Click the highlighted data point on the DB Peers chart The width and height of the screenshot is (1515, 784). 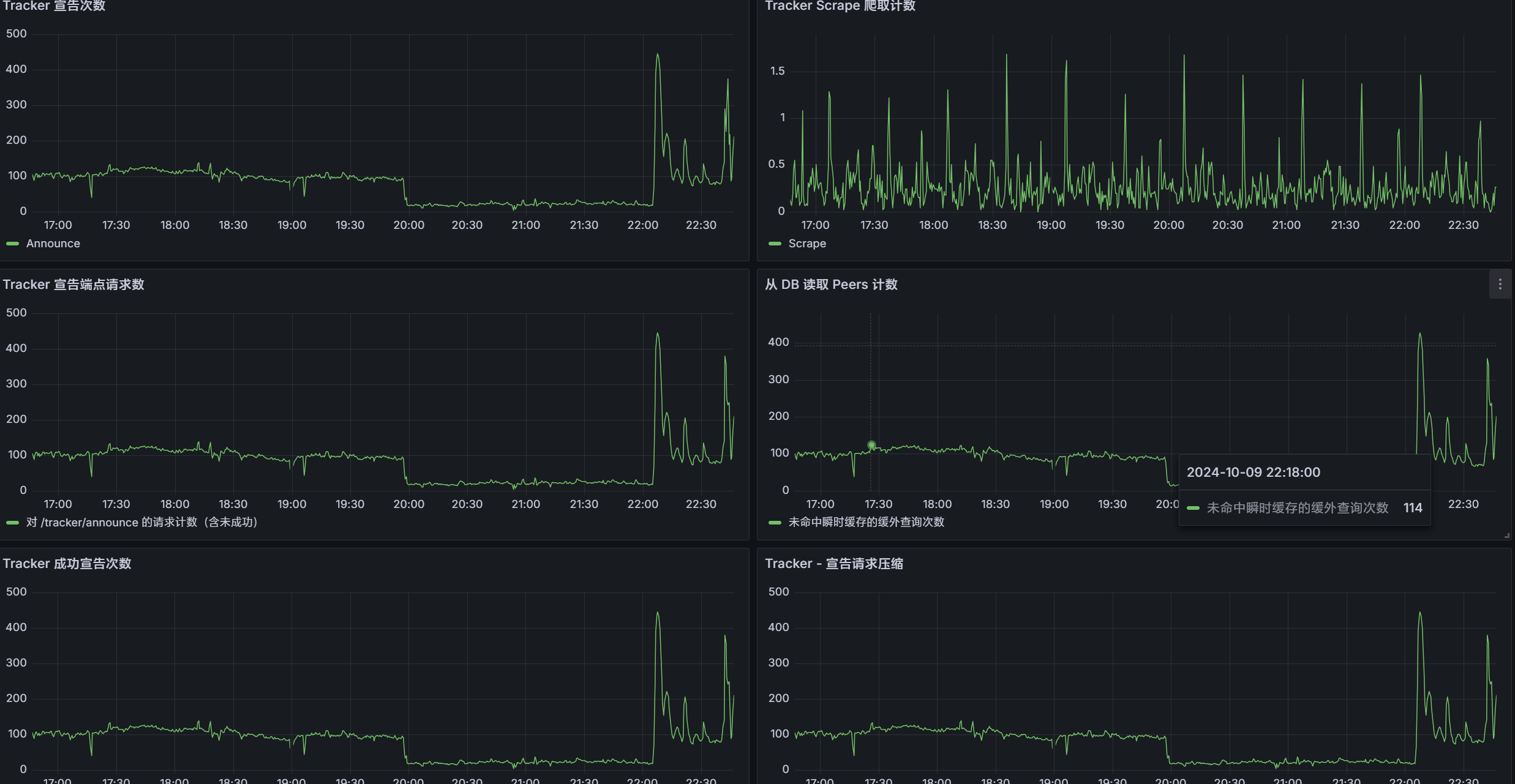click(x=871, y=445)
